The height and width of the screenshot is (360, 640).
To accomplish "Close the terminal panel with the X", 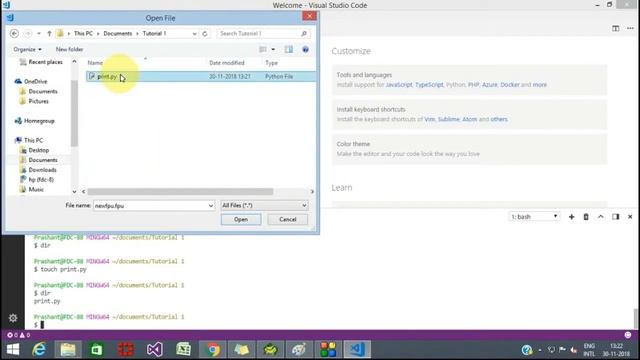I will [630, 217].
